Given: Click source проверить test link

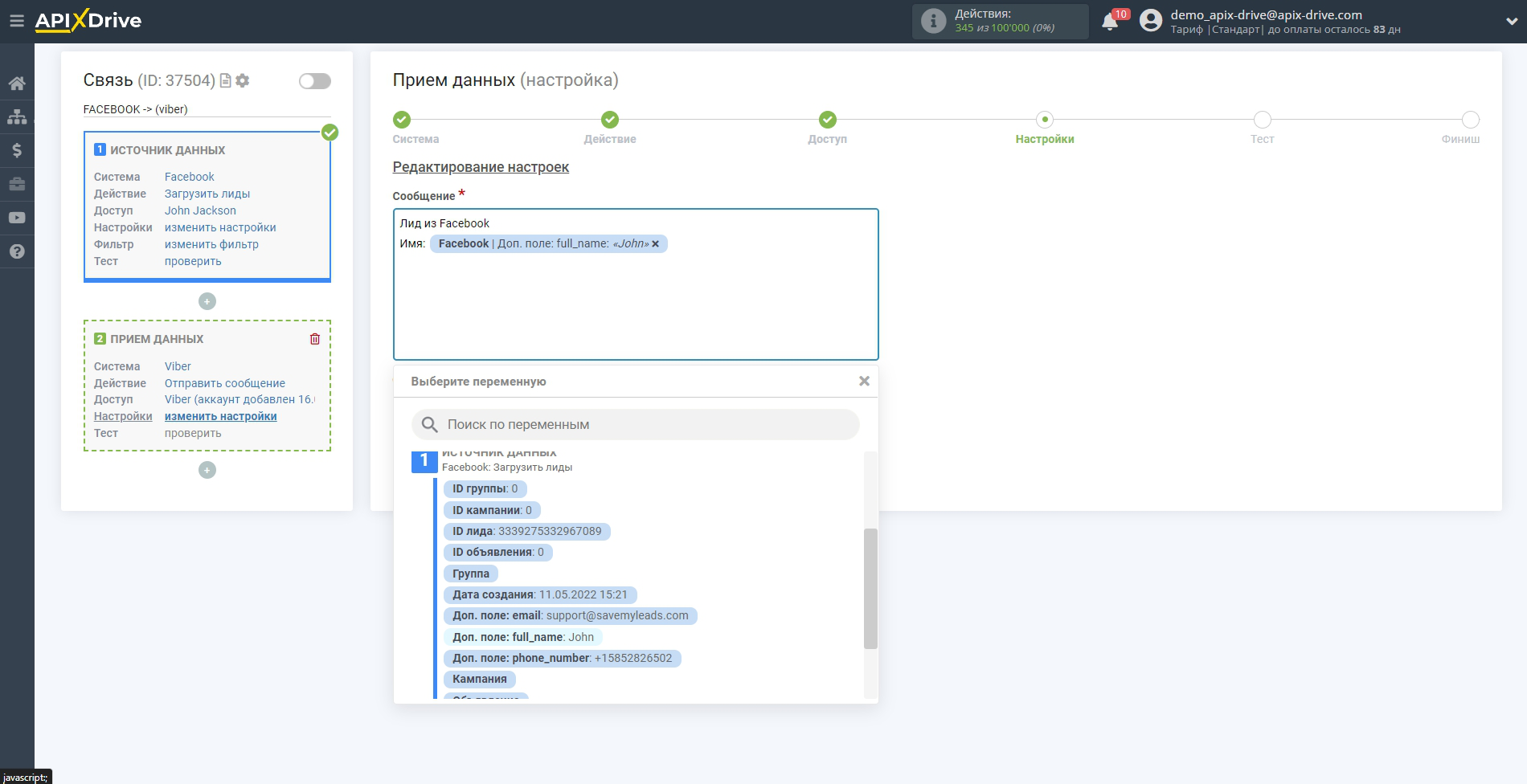Looking at the screenshot, I should tap(193, 261).
